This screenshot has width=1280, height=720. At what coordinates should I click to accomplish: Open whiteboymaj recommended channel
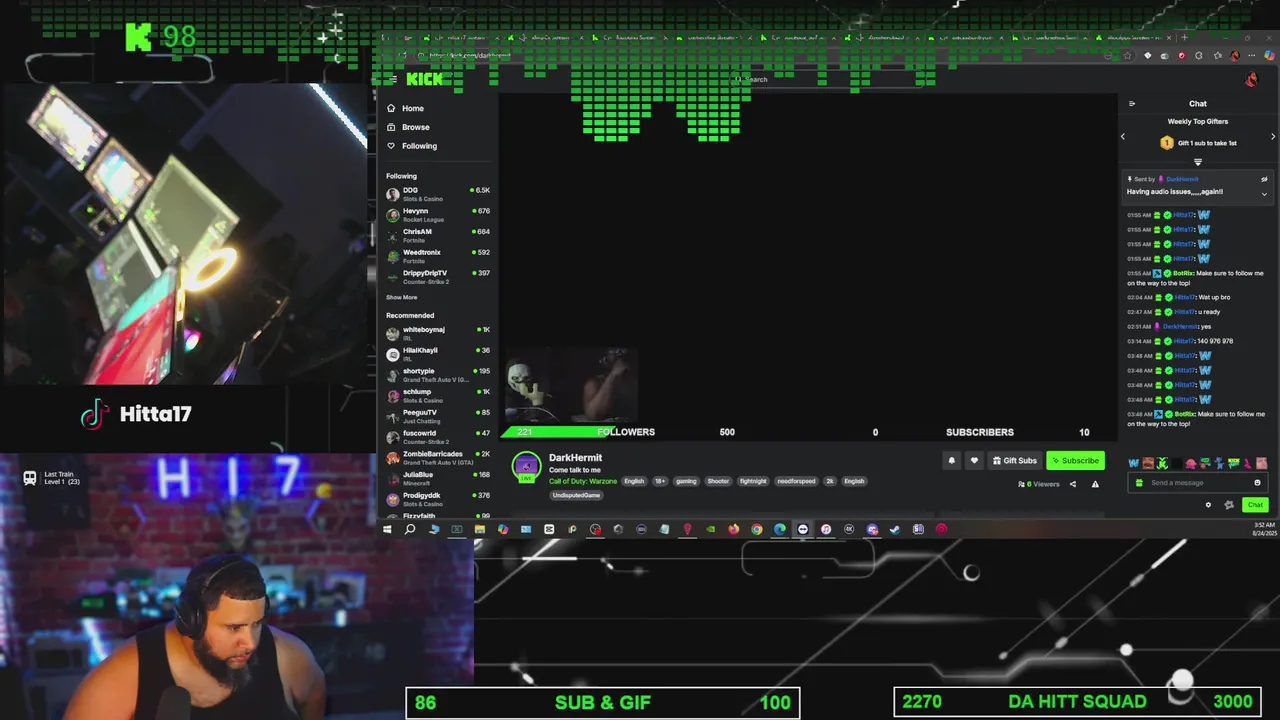[x=438, y=333]
